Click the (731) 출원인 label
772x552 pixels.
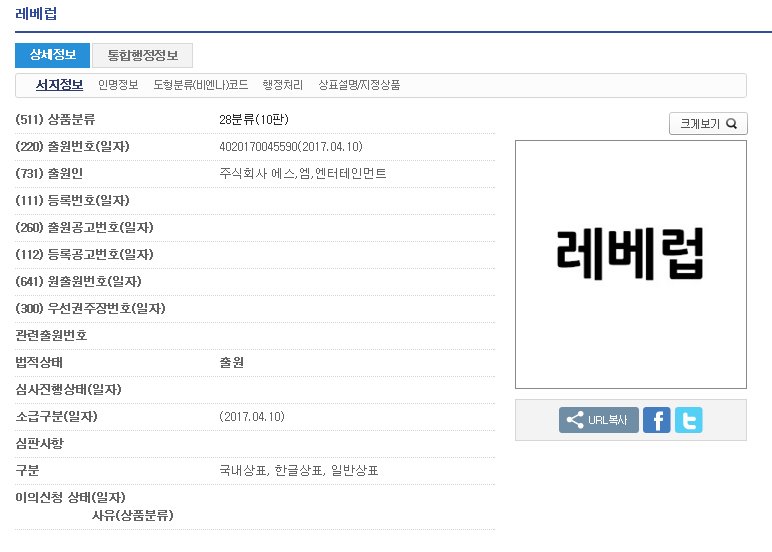(x=49, y=173)
